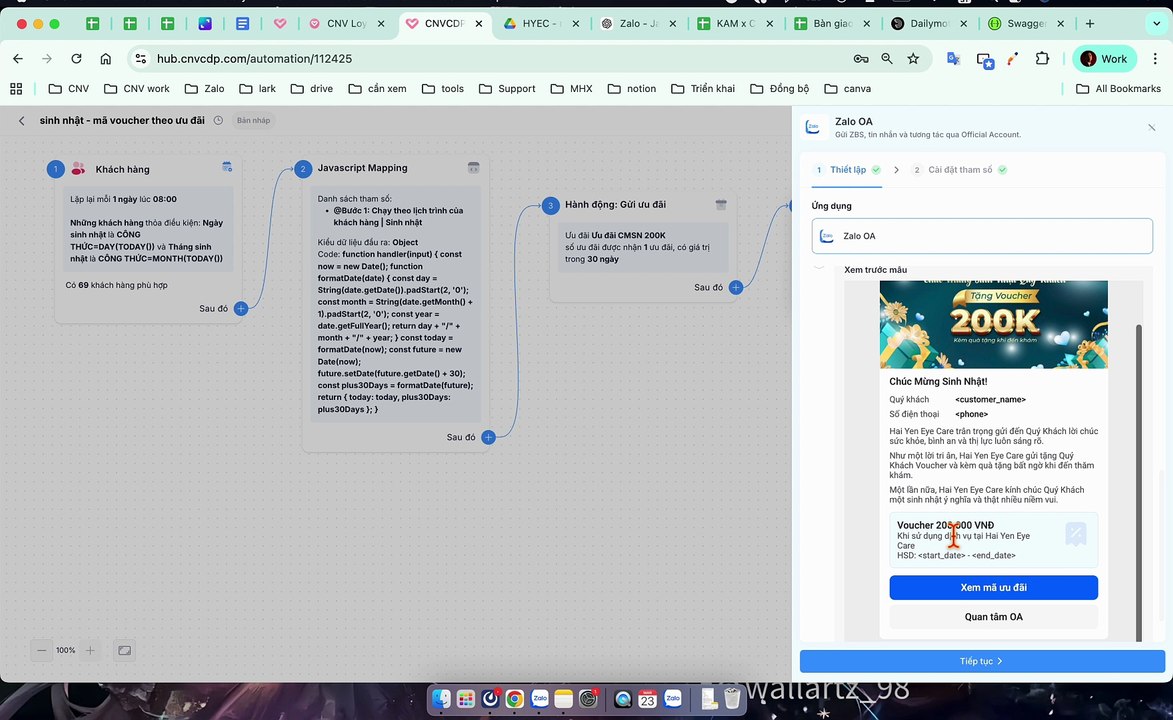Go to Chrome home page

click(105, 58)
